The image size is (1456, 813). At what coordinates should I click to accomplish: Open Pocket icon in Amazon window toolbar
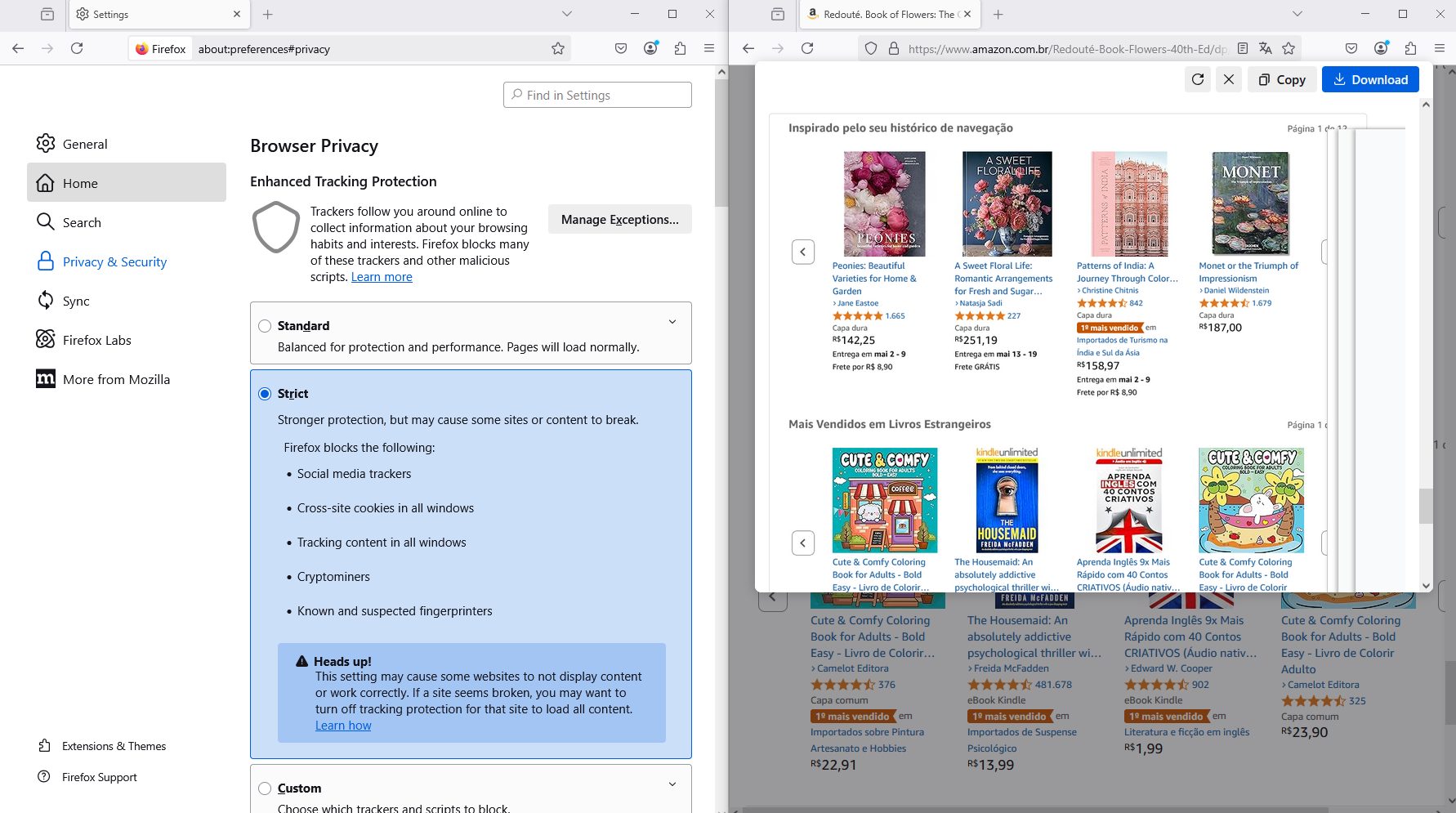[1351, 48]
